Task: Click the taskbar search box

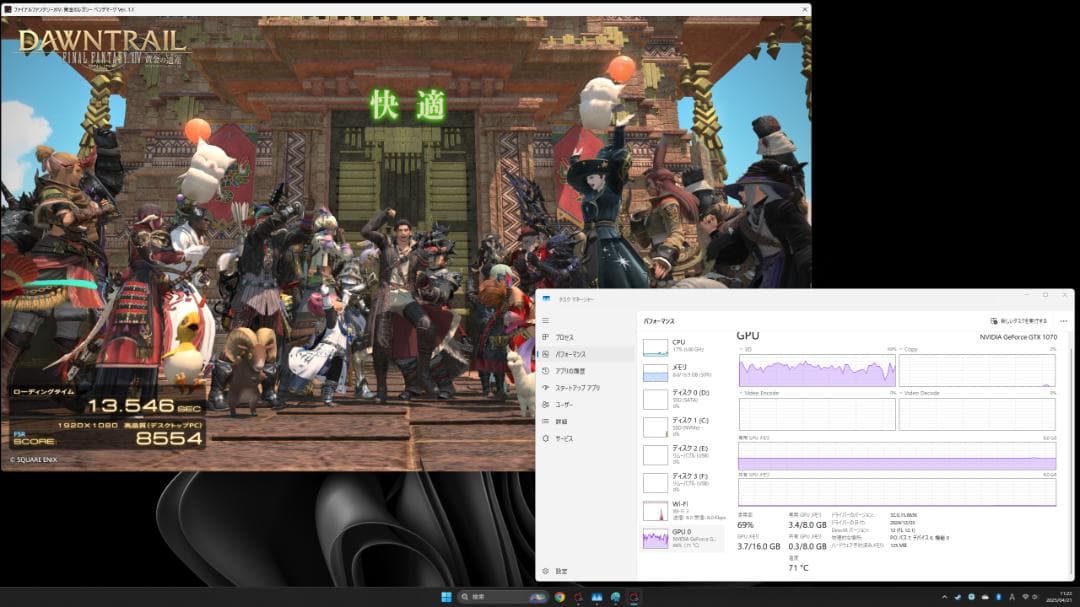Action: (x=500, y=597)
